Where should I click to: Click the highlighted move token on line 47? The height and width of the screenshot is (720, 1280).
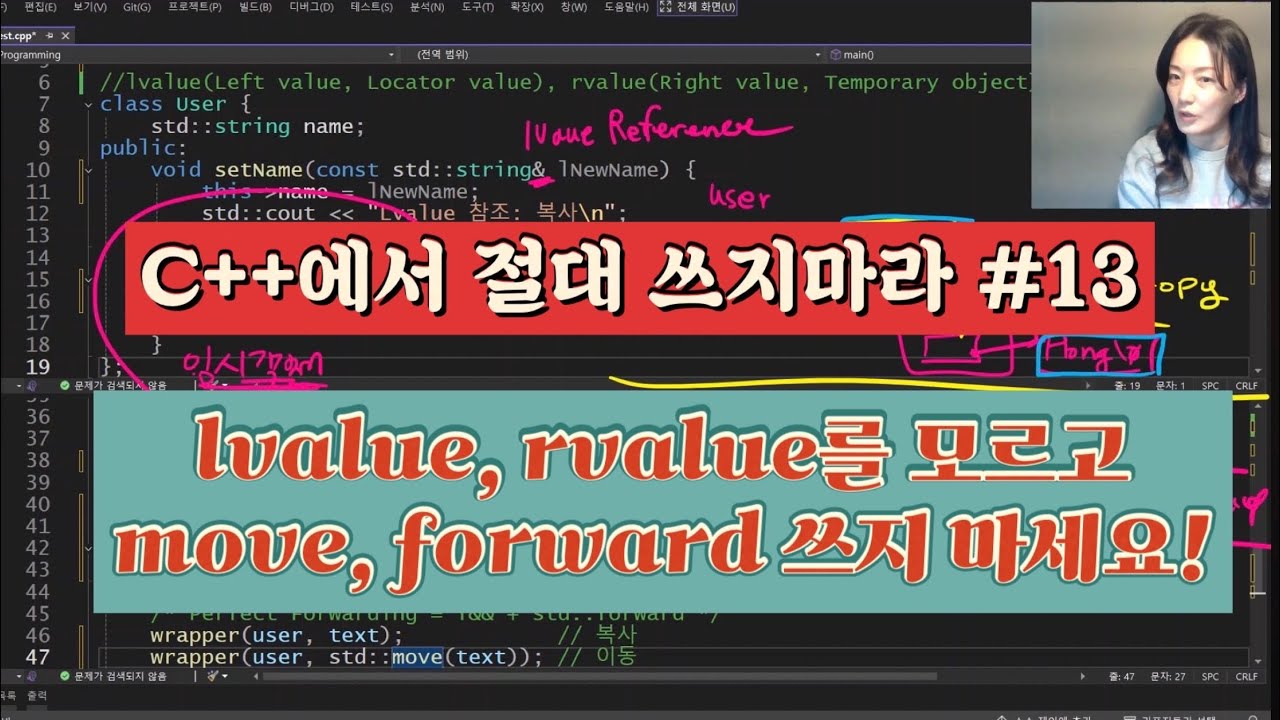416,657
